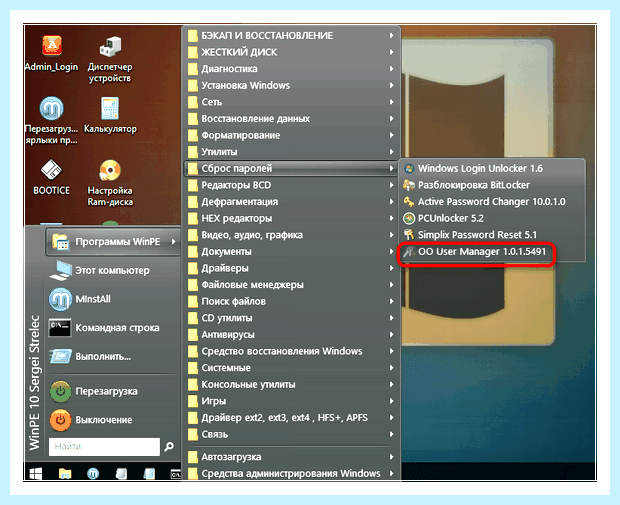Click the MInstAll icon in Start menu
620x505 pixels.
(x=60, y=299)
